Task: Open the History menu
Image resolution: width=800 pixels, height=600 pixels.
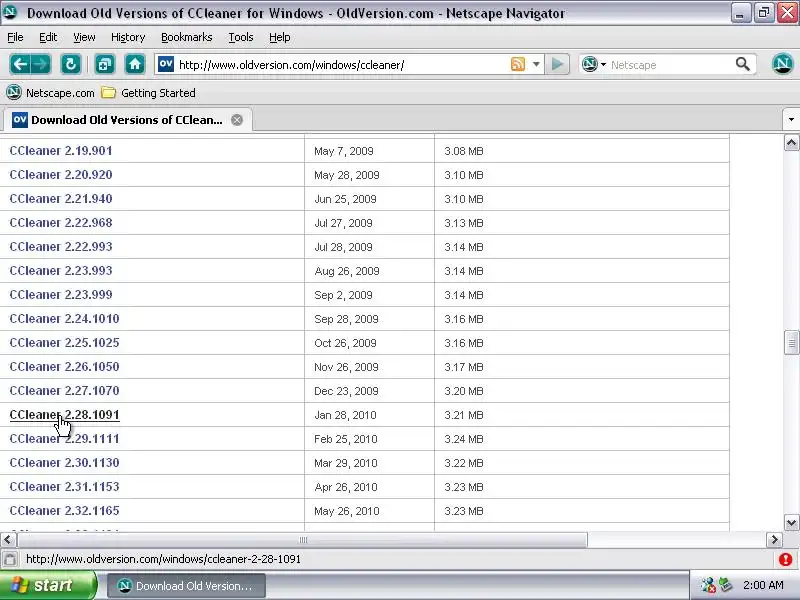Action: [x=128, y=37]
